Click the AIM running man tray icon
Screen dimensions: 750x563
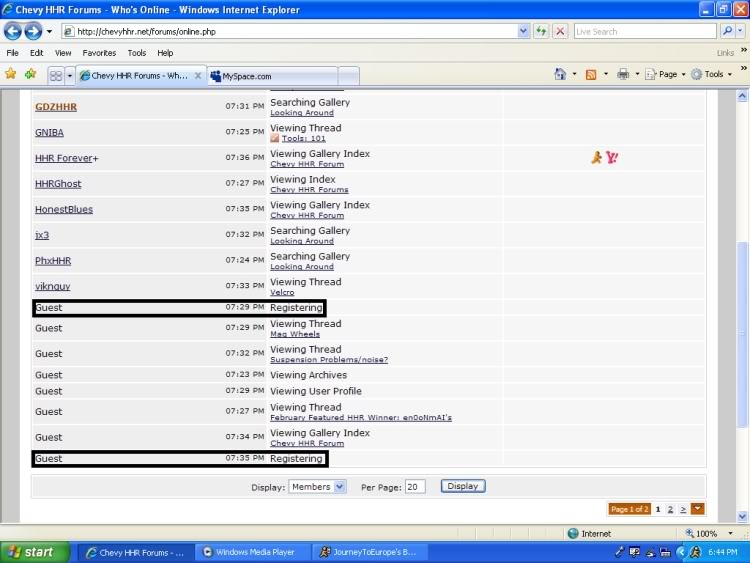[x=696, y=552]
